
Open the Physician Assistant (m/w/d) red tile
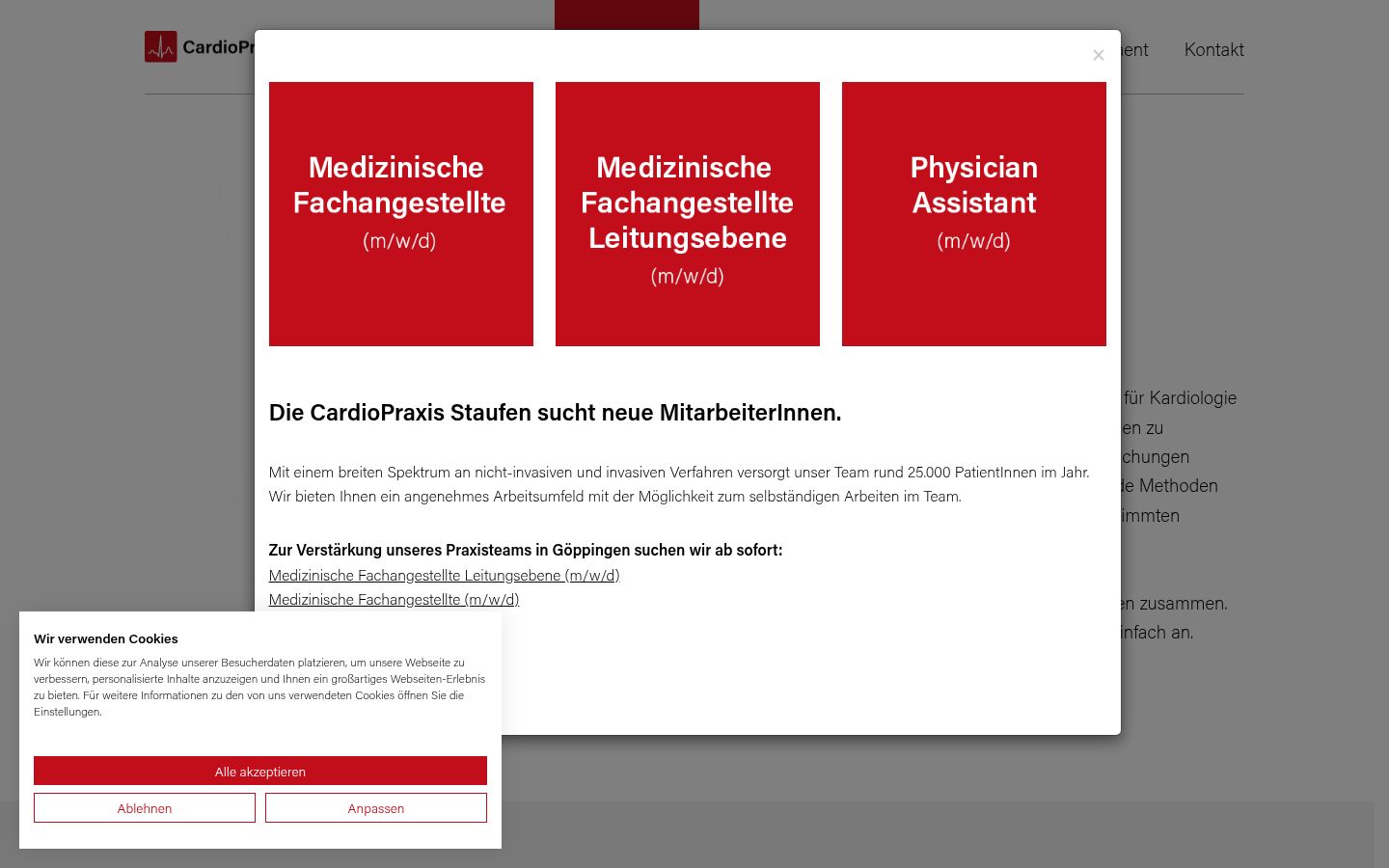click(x=974, y=214)
